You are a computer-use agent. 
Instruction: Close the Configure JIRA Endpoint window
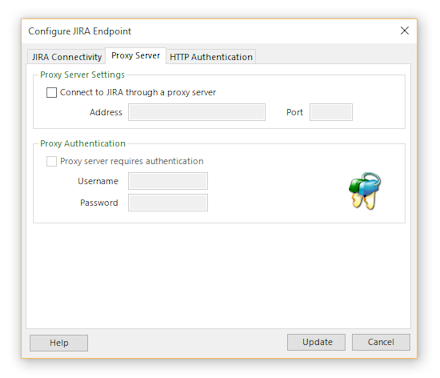pyautogui.click(x=405, y=31)
